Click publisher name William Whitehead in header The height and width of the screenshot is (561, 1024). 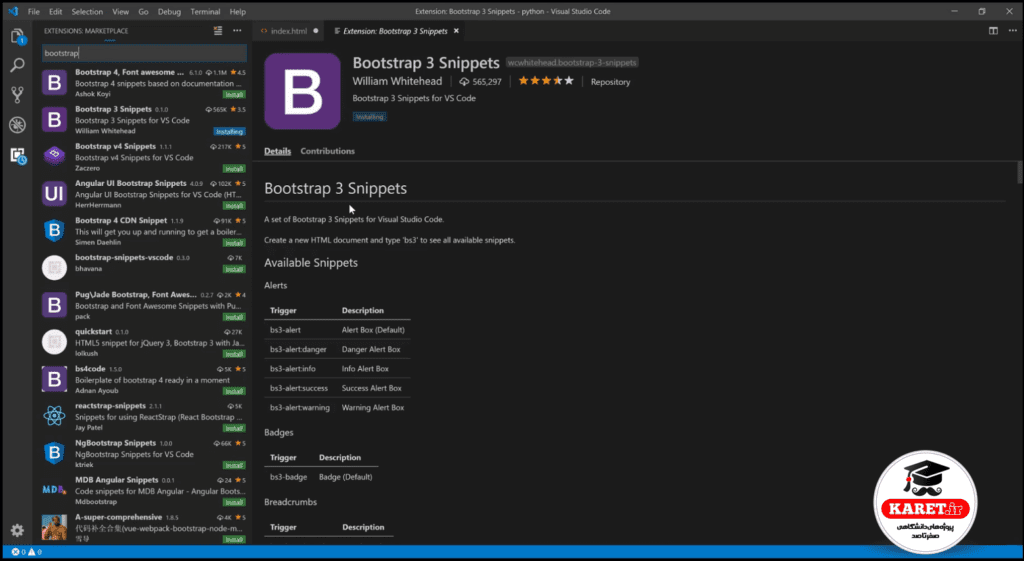[x=397, y=81]
